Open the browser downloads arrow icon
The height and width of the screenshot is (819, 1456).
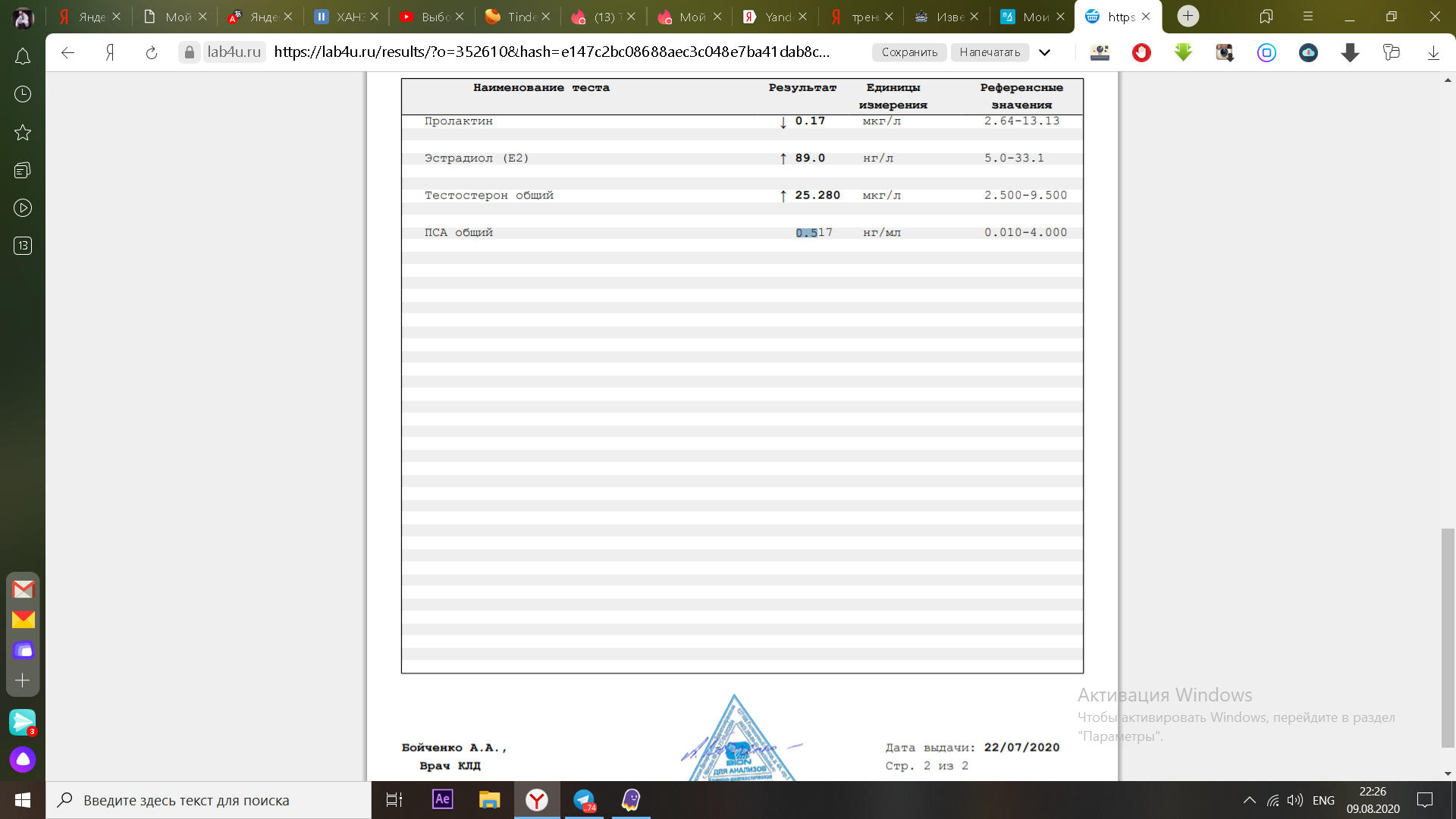point(1432,52)
